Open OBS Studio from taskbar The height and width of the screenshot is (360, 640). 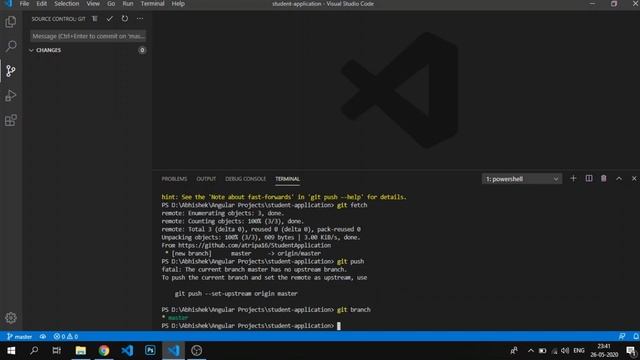(197, 351)
